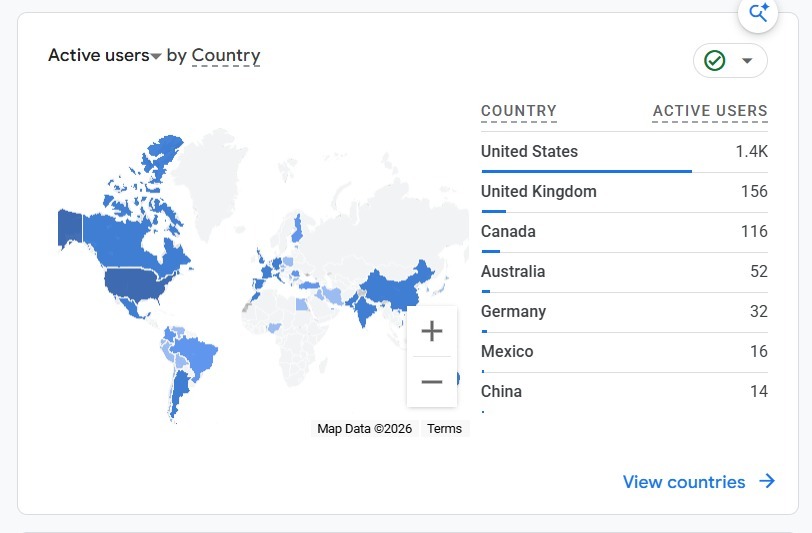Viewport: 812px width, 533px height.
Task: Click the View countries arrow icon
Action: point(767,481)
